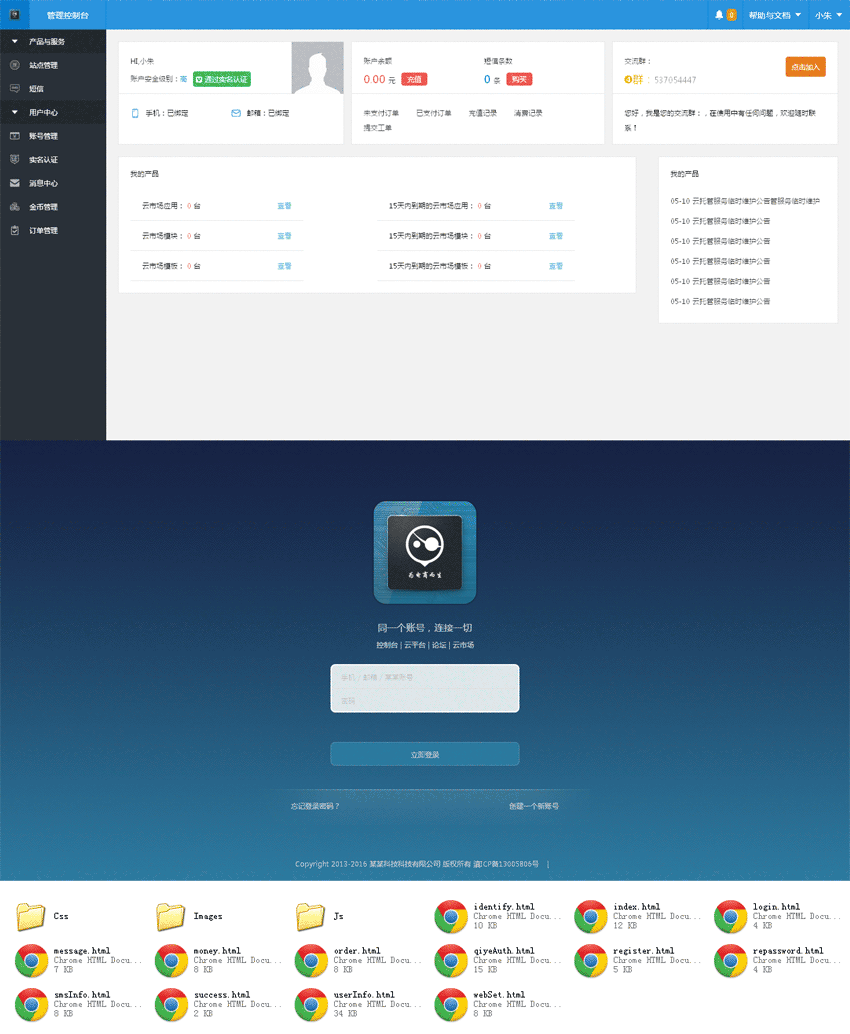Click the 金币管理 sidebar icon
Screen dimensions: 850x1034
tap(14, 207)
